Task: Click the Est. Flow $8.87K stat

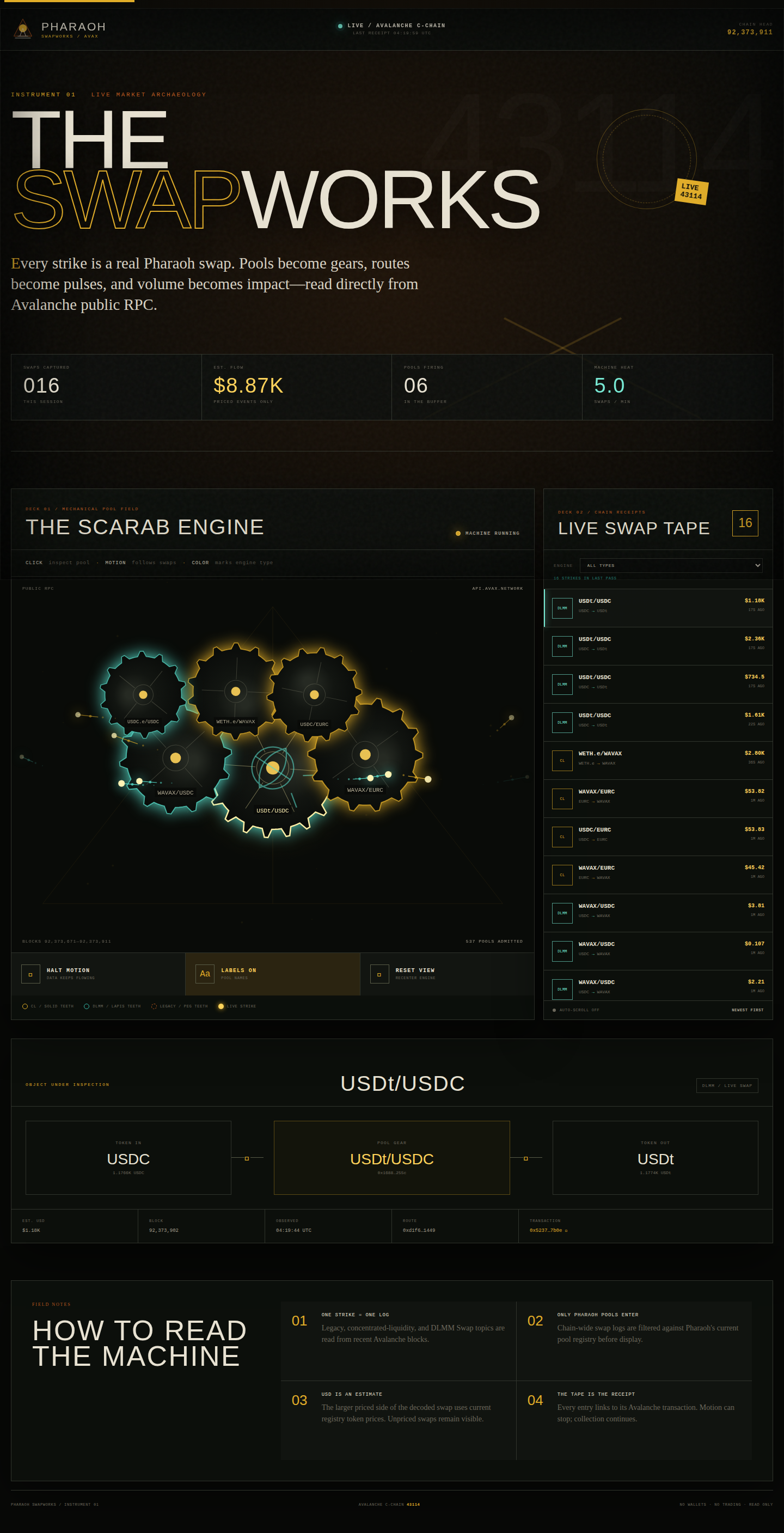Action: [296, 387]
